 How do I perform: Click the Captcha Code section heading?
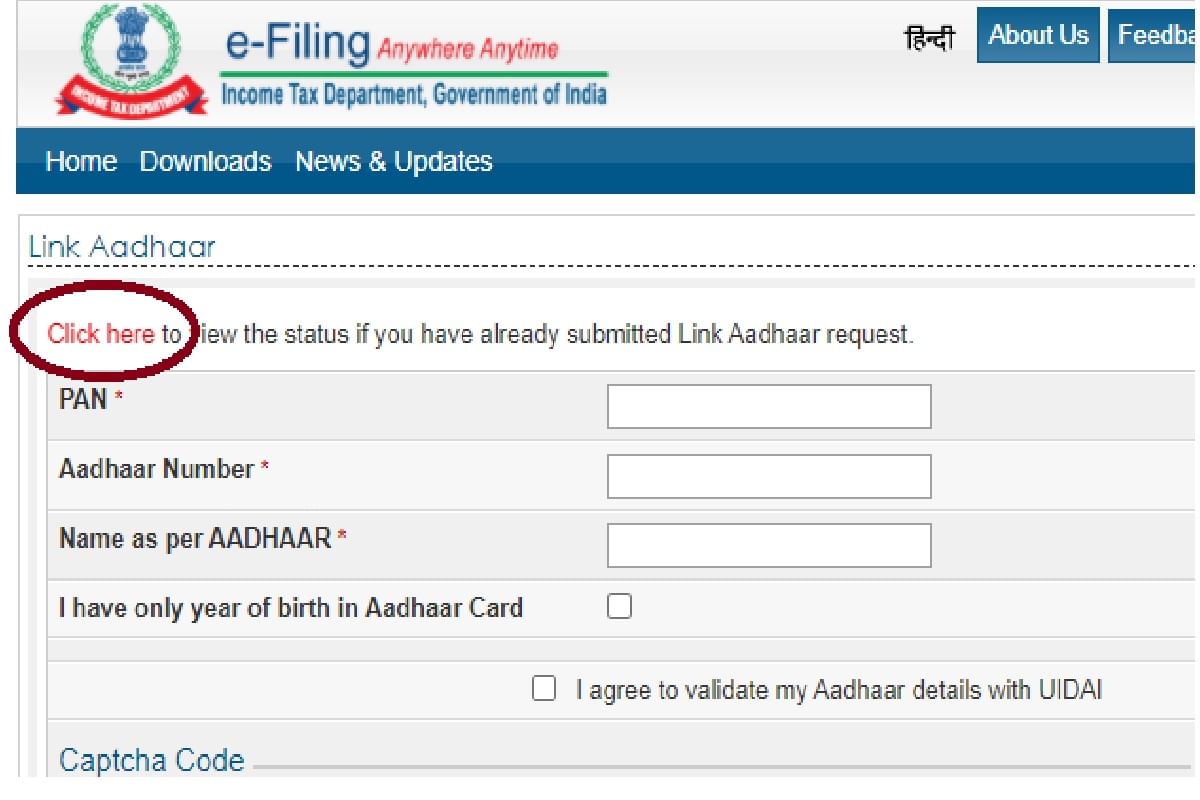(151, 759)
